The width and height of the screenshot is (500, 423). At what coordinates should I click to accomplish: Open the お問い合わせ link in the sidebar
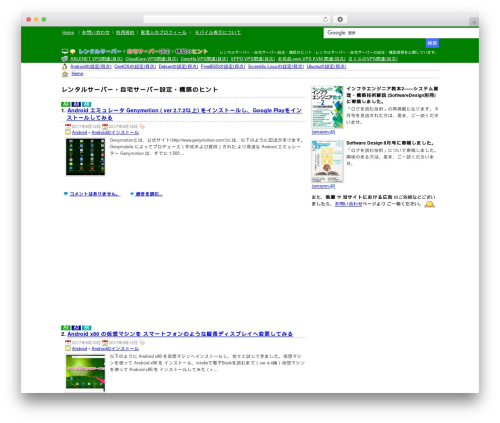point(348,204)
